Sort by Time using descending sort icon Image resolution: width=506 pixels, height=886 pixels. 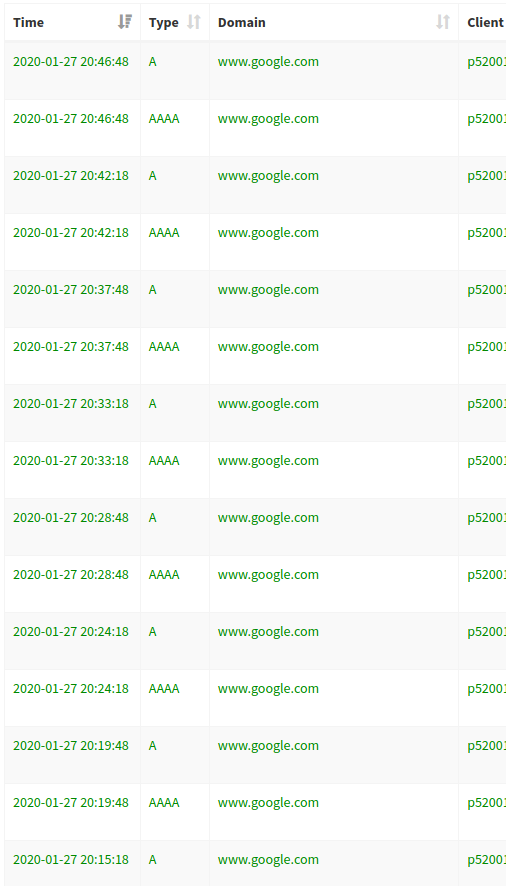[125, 22]
